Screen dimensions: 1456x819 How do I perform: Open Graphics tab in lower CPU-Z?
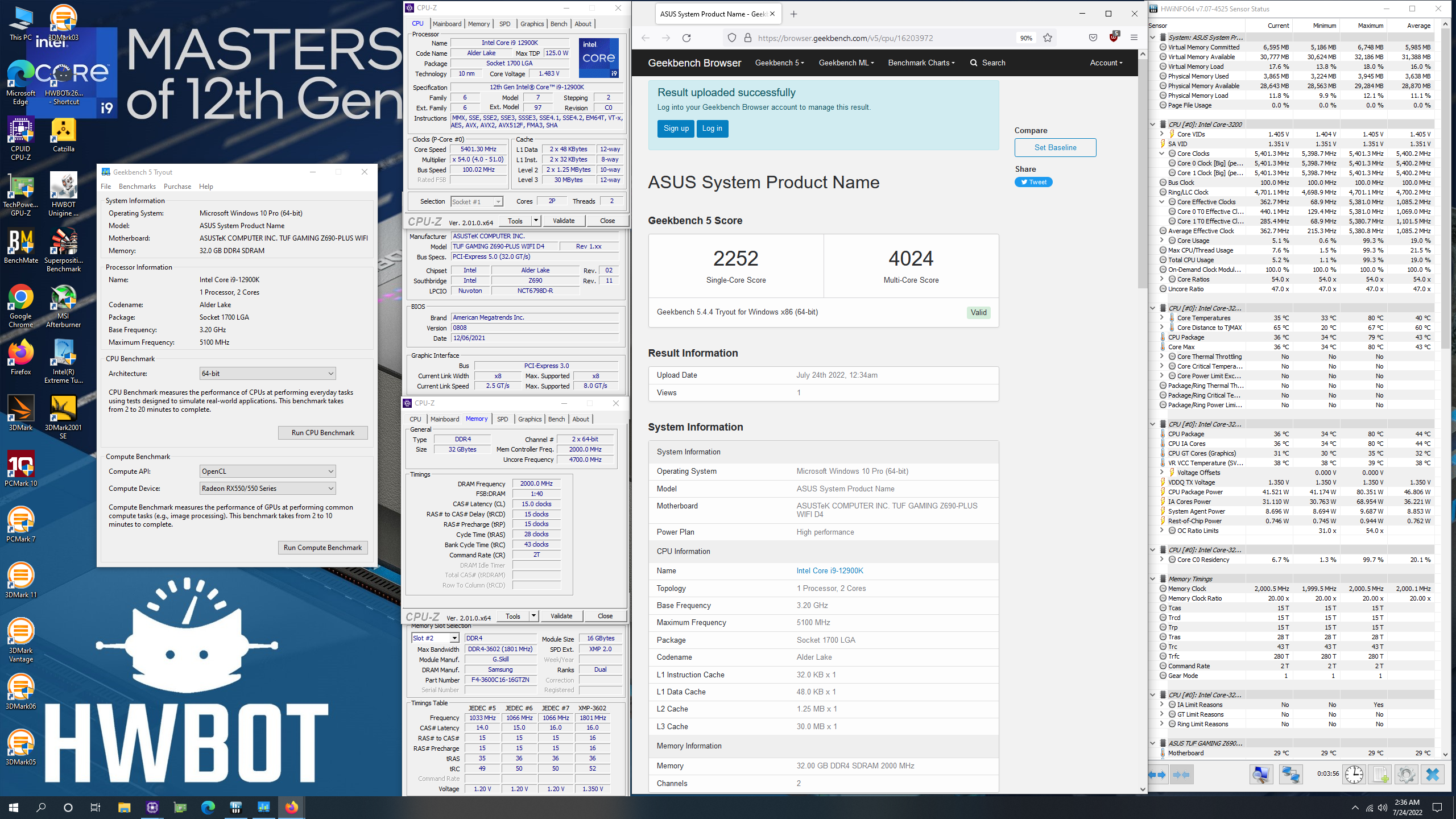(530, 419)
